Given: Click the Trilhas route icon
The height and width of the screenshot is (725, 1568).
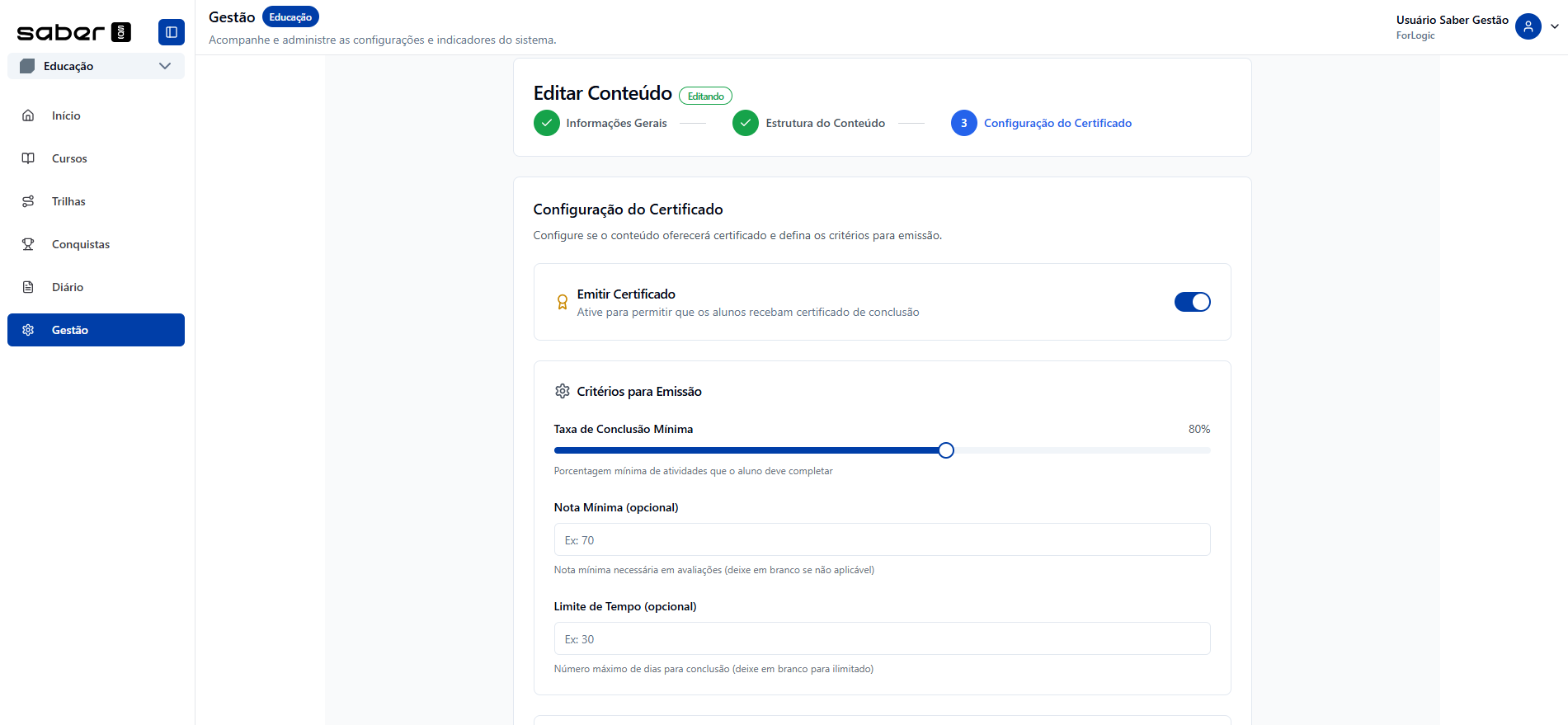Looking at the screenshot, I should pos(28,201).
